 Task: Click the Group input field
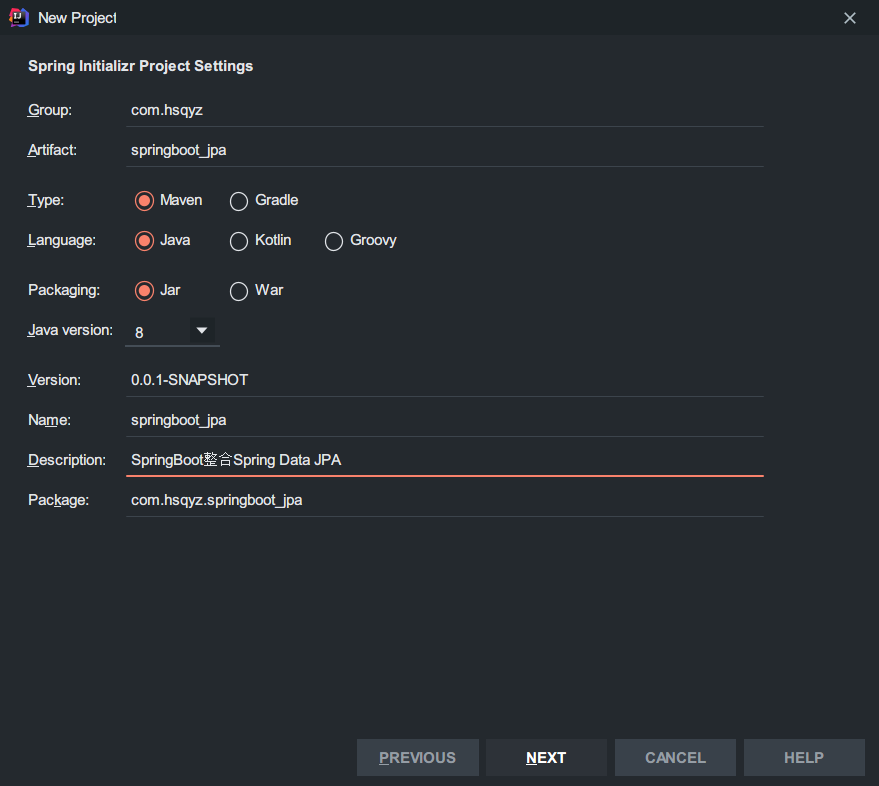[x=445, y=110]
